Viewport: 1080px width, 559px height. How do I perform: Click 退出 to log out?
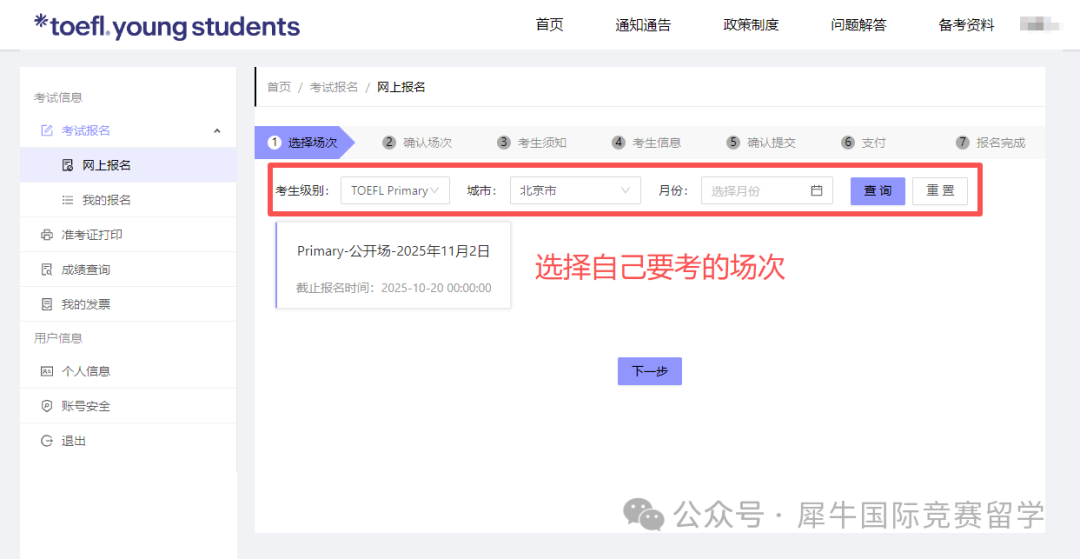(128, 441)
